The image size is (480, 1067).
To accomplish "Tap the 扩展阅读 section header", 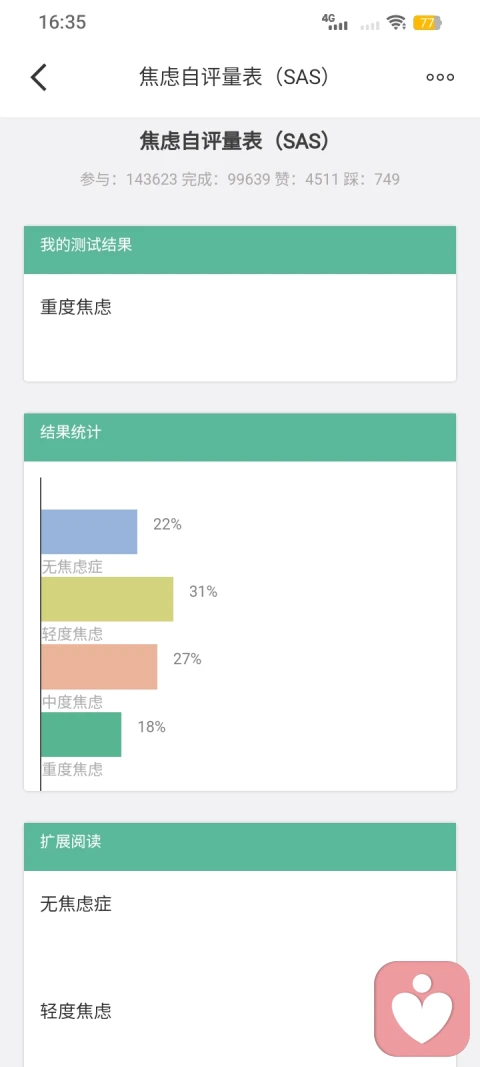I will [240, 847].
